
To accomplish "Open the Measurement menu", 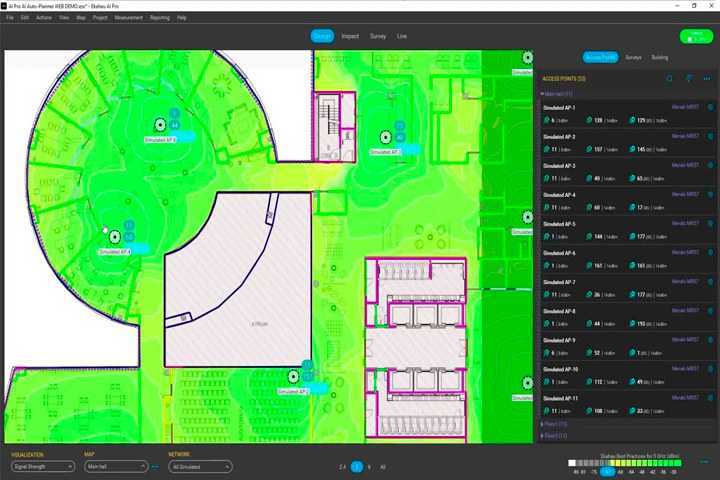I will coord(129,17).
